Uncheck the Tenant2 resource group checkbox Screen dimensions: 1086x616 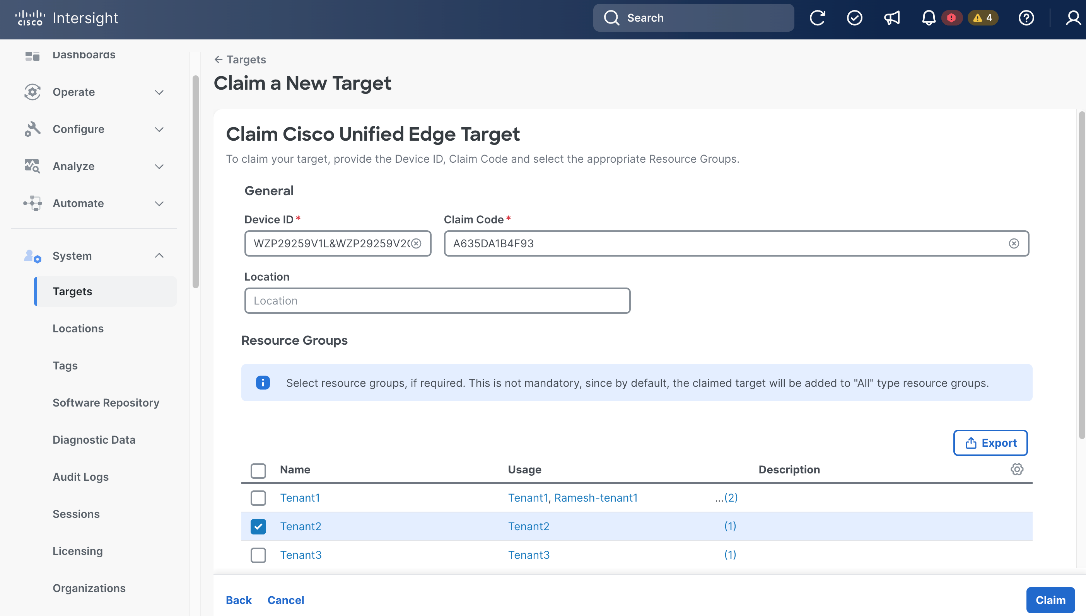tap(258, 527)
